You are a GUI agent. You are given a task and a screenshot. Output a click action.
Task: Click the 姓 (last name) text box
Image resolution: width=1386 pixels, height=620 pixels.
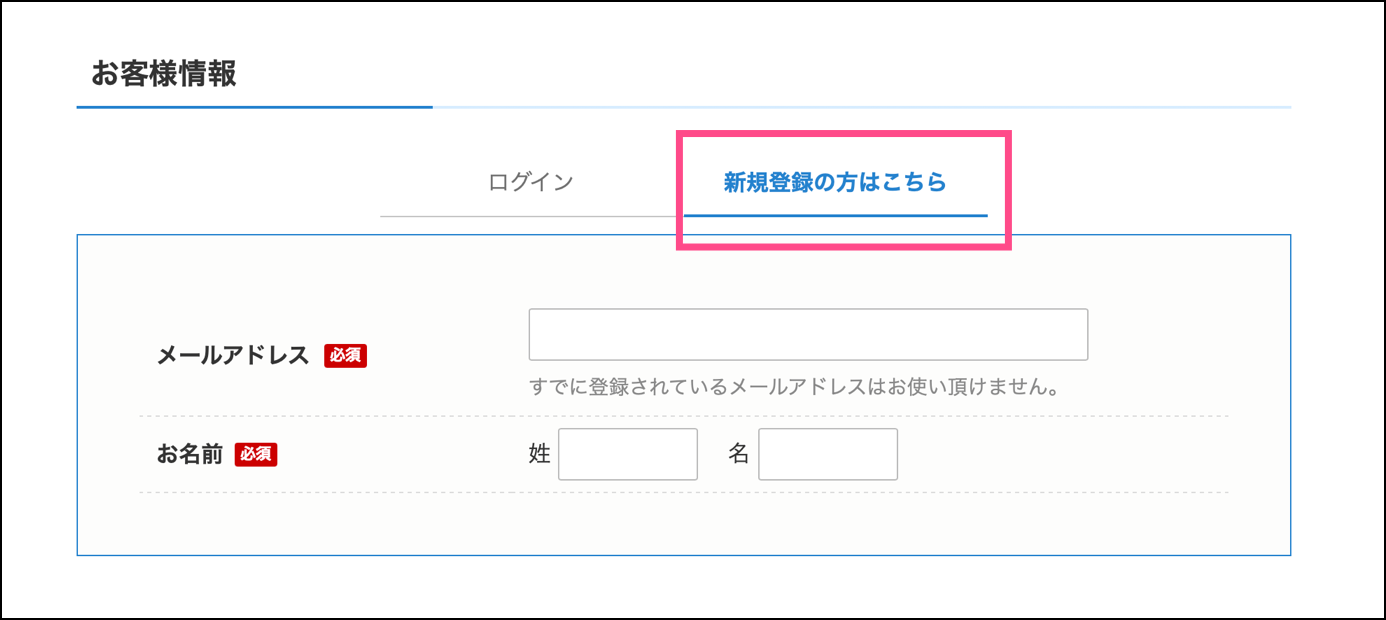click(x=627, y=454)
